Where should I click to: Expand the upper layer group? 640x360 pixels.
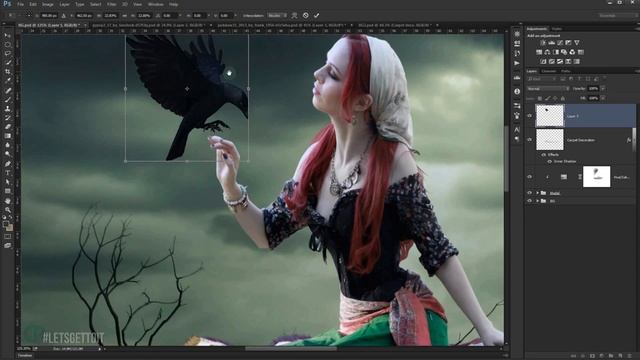(538, 193)
